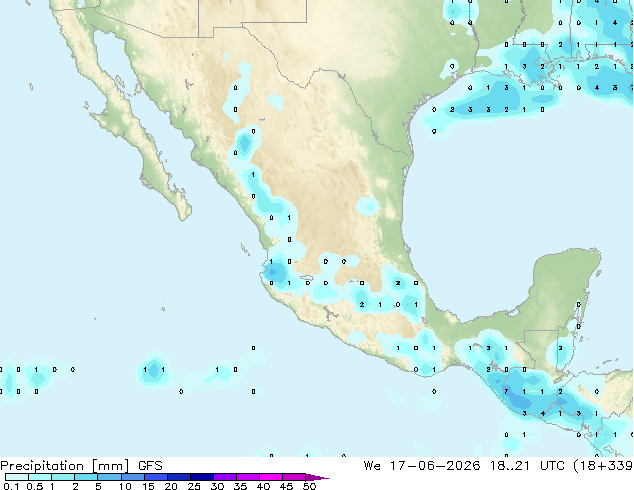Click the legend swatch between 15 and 20

point(155,477)
